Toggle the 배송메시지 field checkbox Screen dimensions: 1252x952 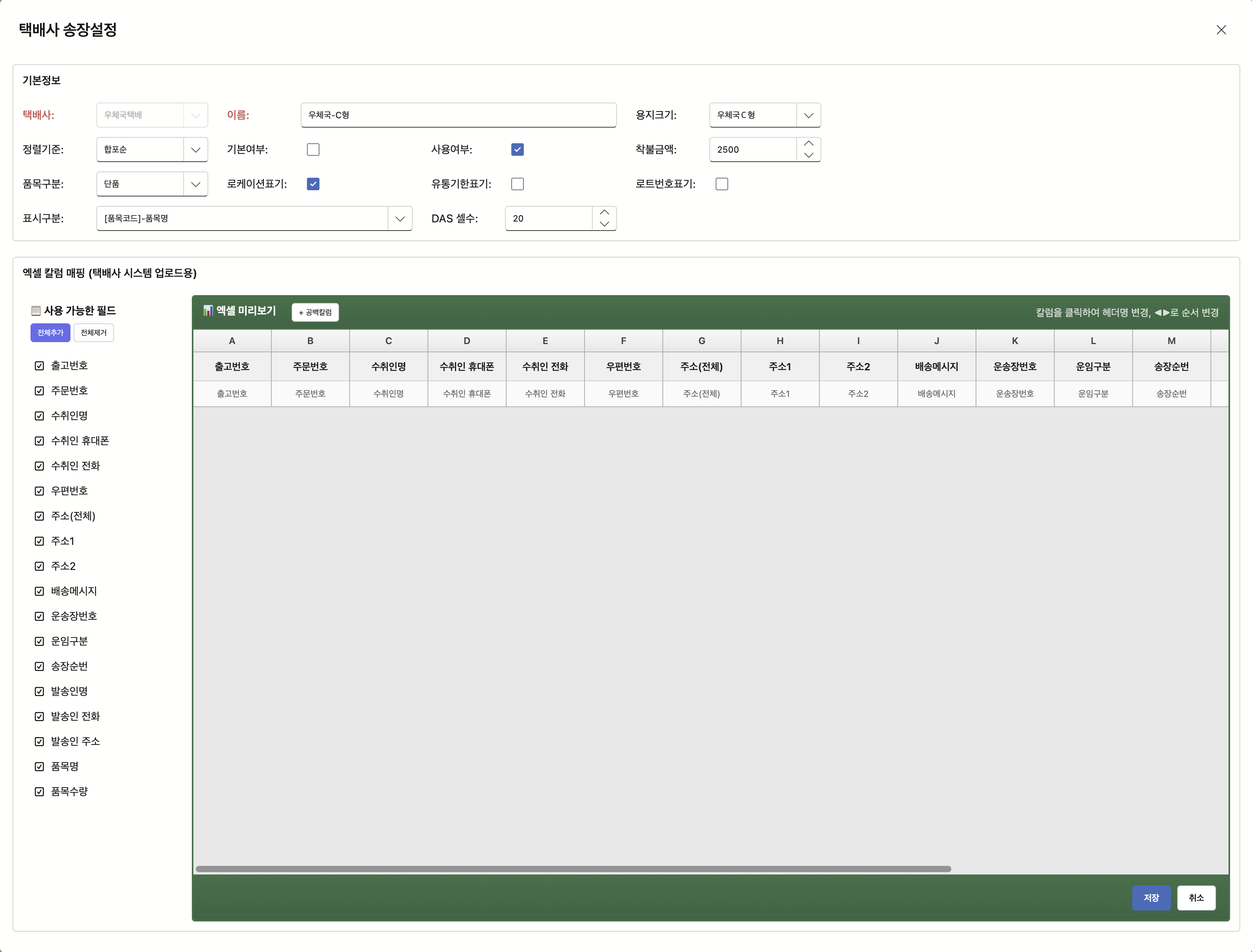(x=39, y=591)
